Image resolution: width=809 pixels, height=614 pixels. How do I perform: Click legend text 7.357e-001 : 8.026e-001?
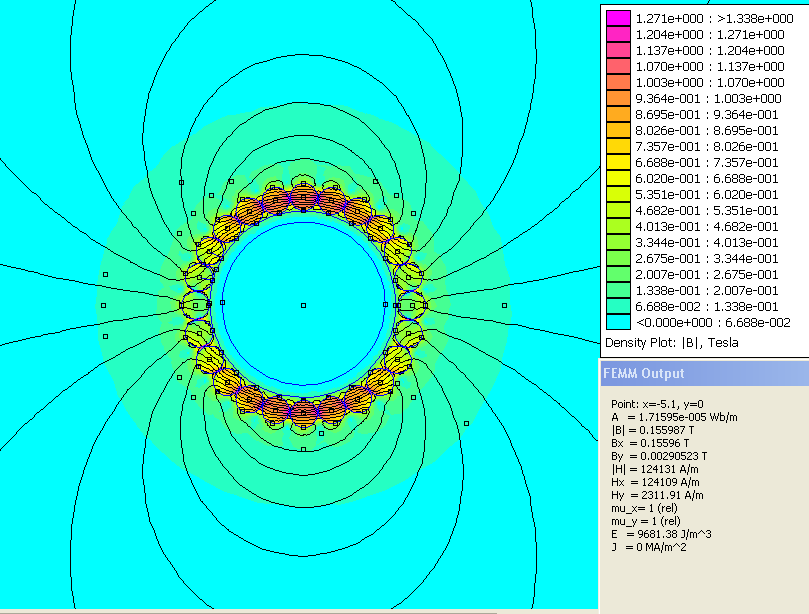[707, 147]
